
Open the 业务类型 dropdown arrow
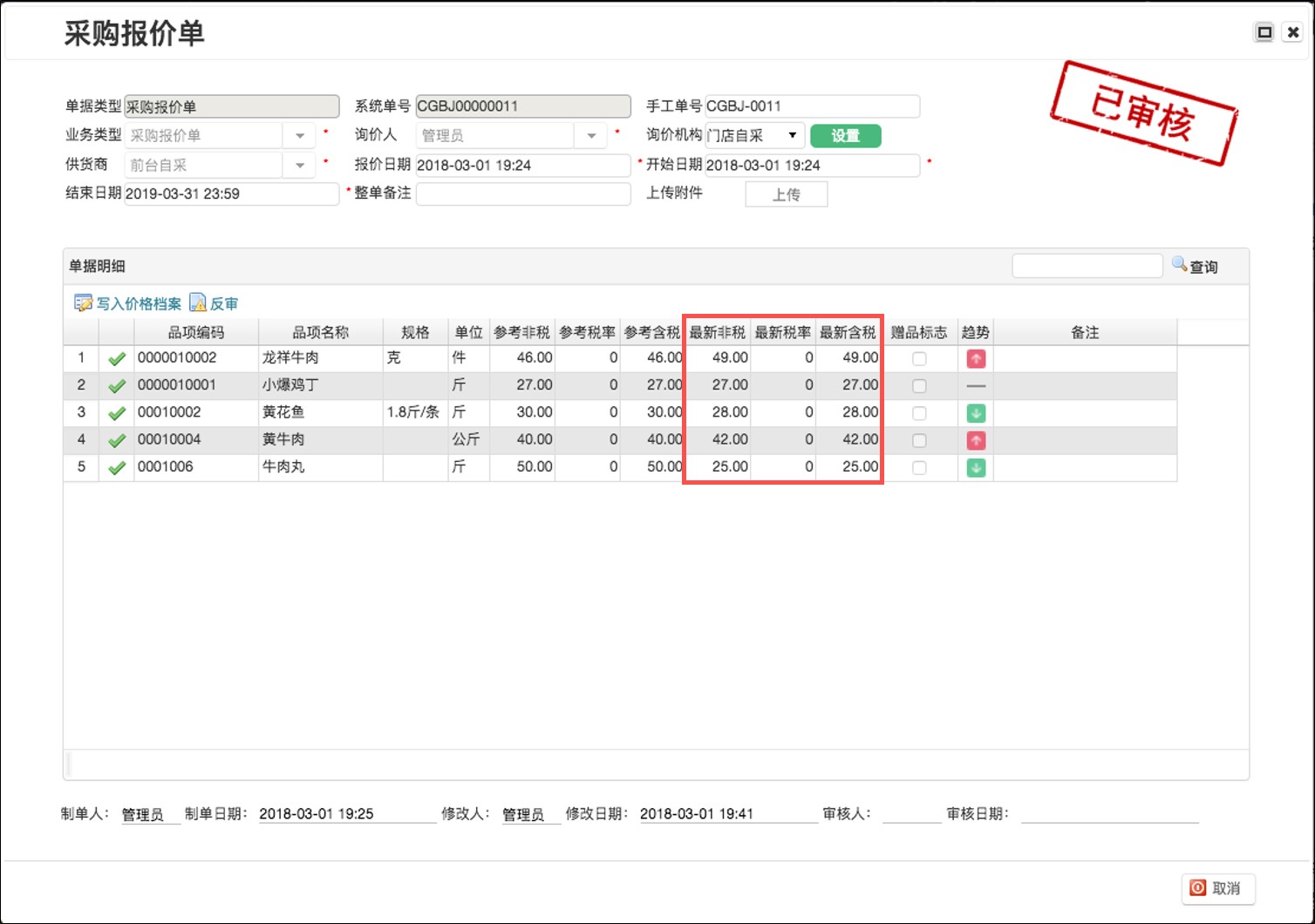[x=299, y=136]
